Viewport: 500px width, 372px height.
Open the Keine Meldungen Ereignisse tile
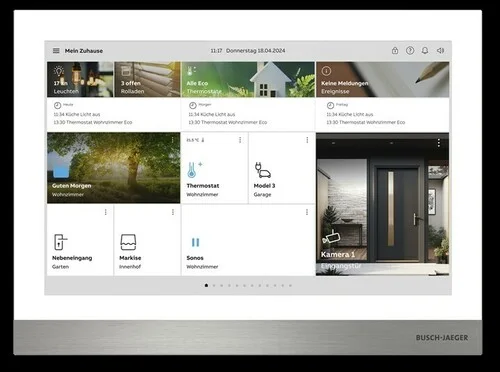coord(383,79)
